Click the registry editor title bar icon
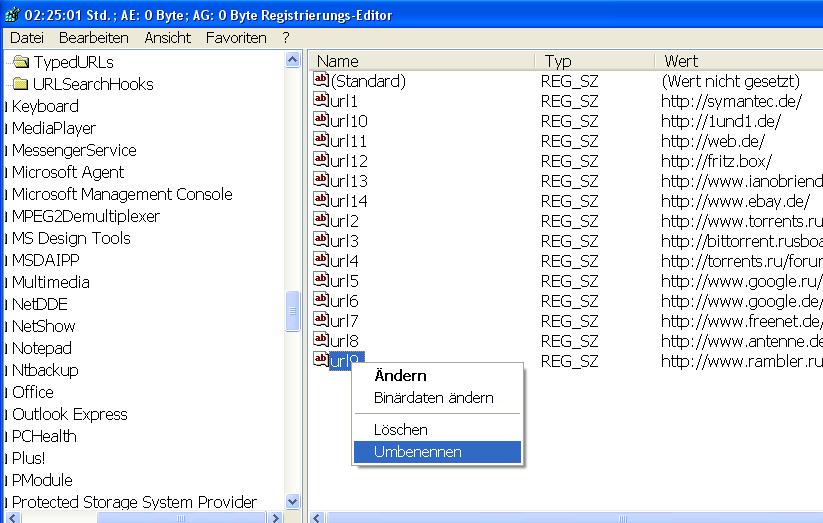Image resolution: width=823 pixels, height=523 pixels. click(x=11, y=15)
